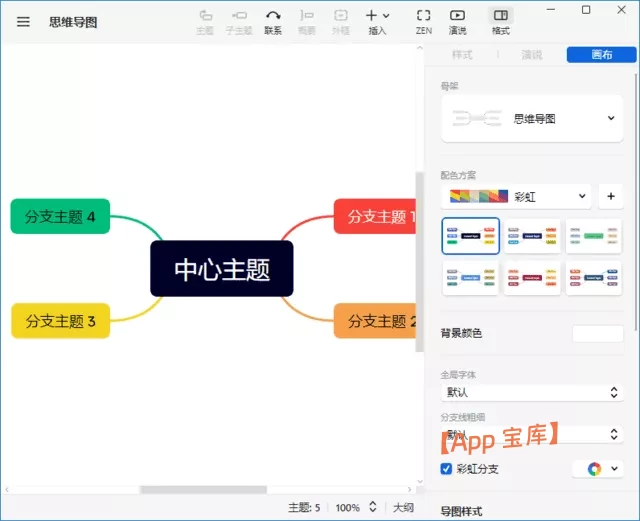Image resolution: width=640 pixels, height=521 pixels.
Task: Select the 分支主题 1 red node
Action: tap(375, 216)
